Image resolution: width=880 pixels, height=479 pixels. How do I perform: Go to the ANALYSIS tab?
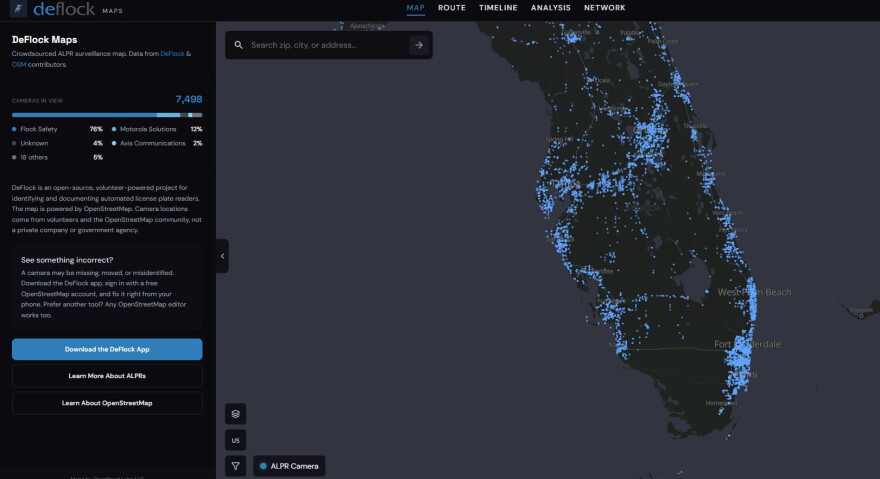click(x=551, y=8)
